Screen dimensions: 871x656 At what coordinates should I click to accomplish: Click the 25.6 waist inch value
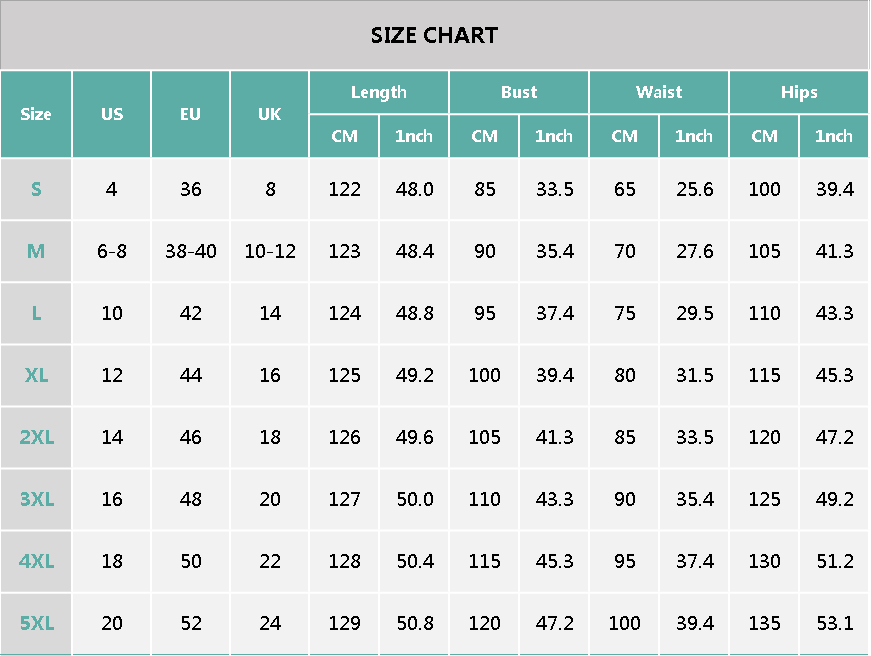[694, 189]
